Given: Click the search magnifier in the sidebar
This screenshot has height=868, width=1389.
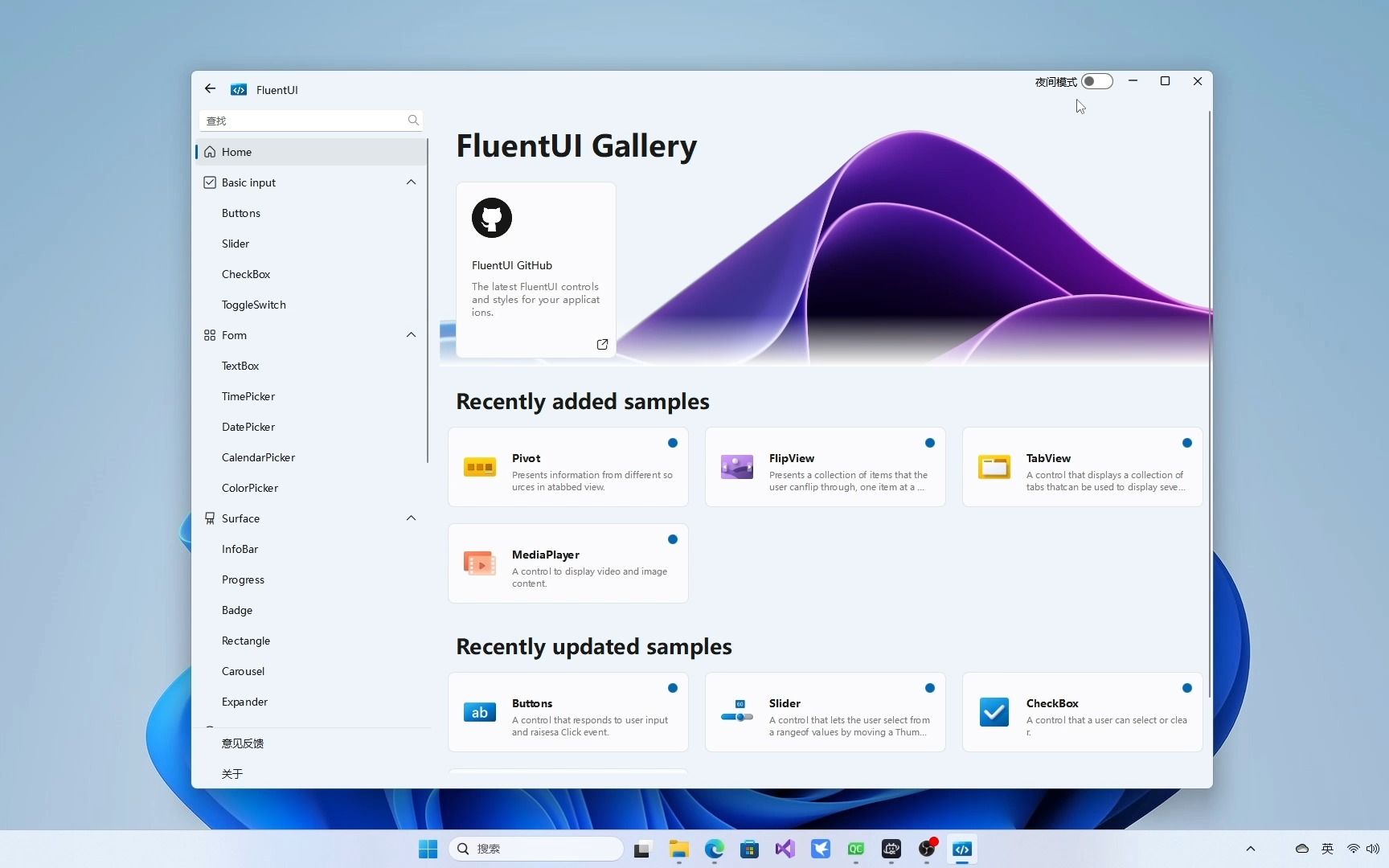Looking at the screenshot, I should tap(412, 121).
